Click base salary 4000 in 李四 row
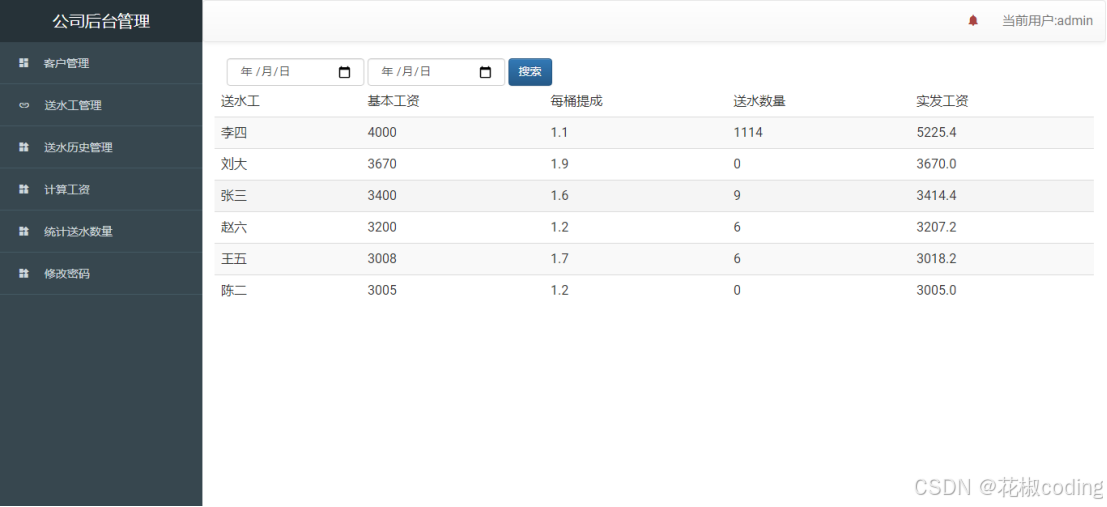The image size is (1107, 507). coord(382,133)
